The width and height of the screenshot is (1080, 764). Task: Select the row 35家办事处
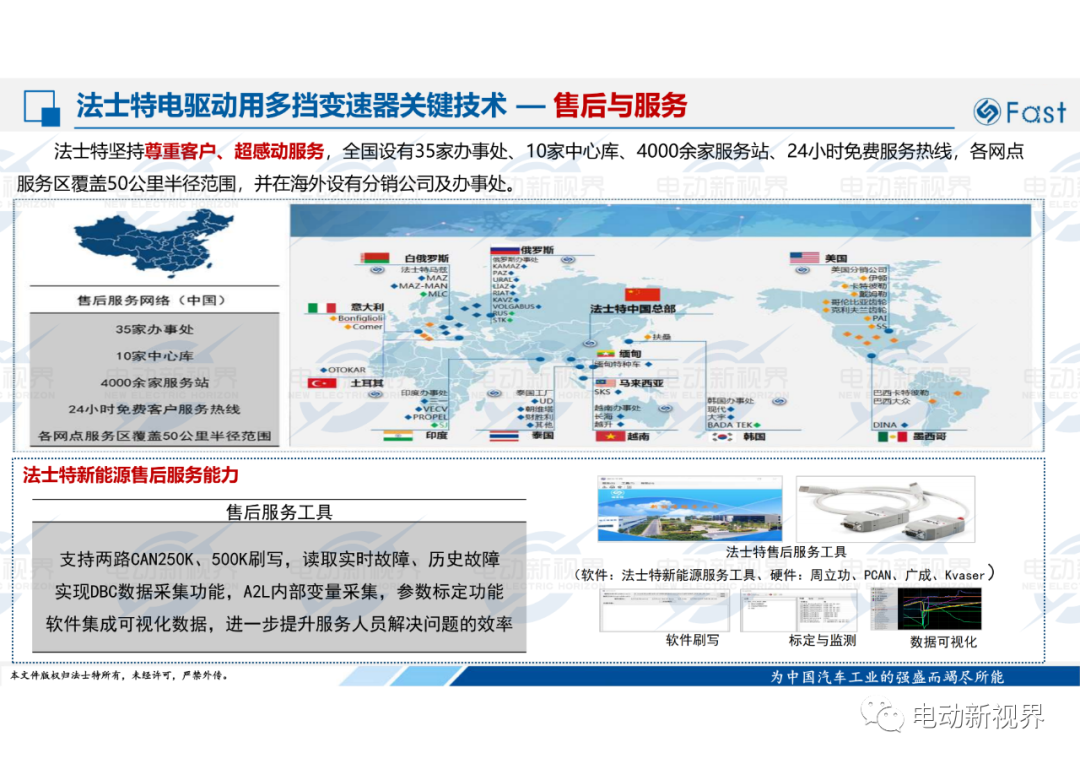pos(154,329)
